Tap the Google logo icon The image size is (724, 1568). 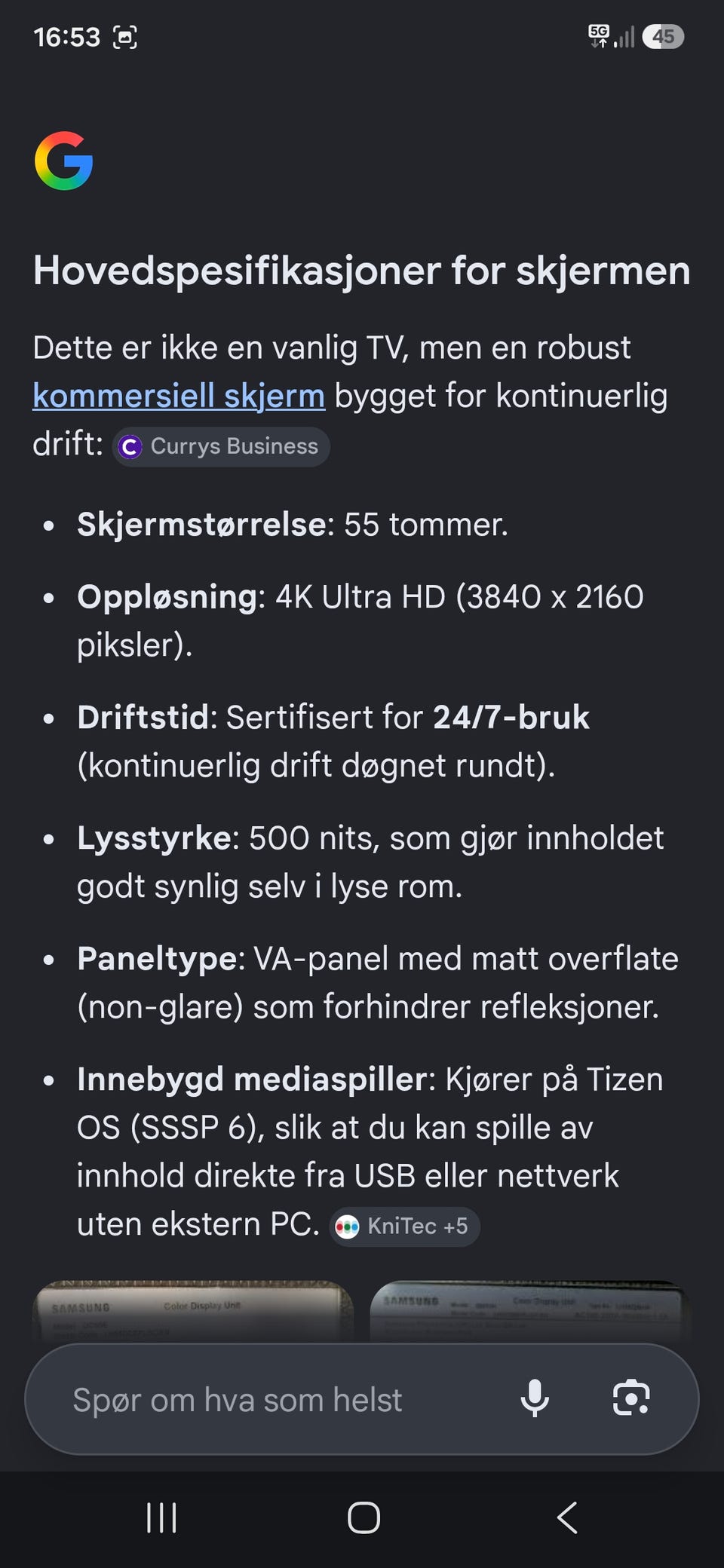tap(64, 161)
